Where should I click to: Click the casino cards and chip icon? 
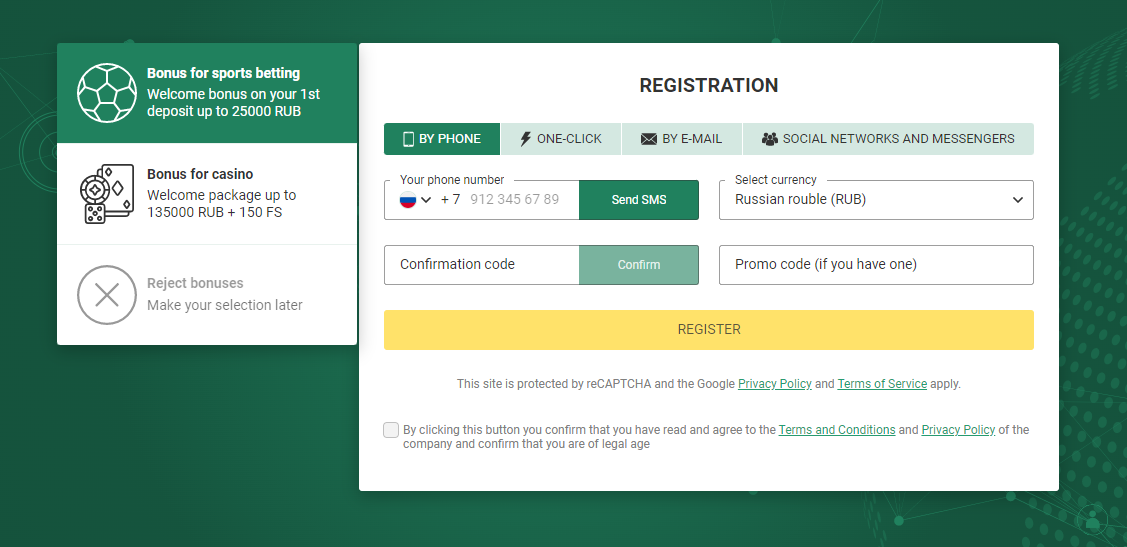106,194
